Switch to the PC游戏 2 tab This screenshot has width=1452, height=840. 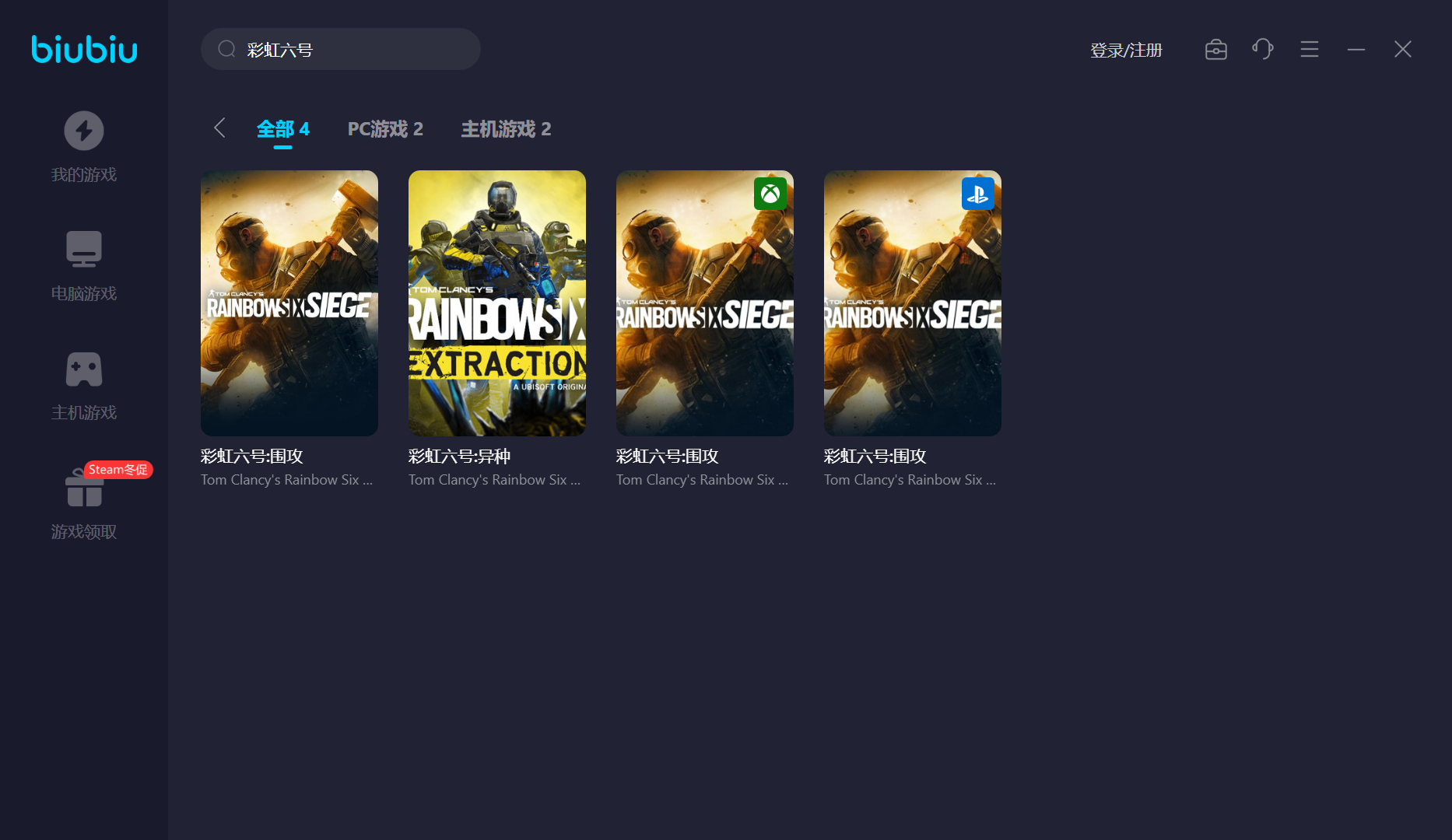point(385,129)
